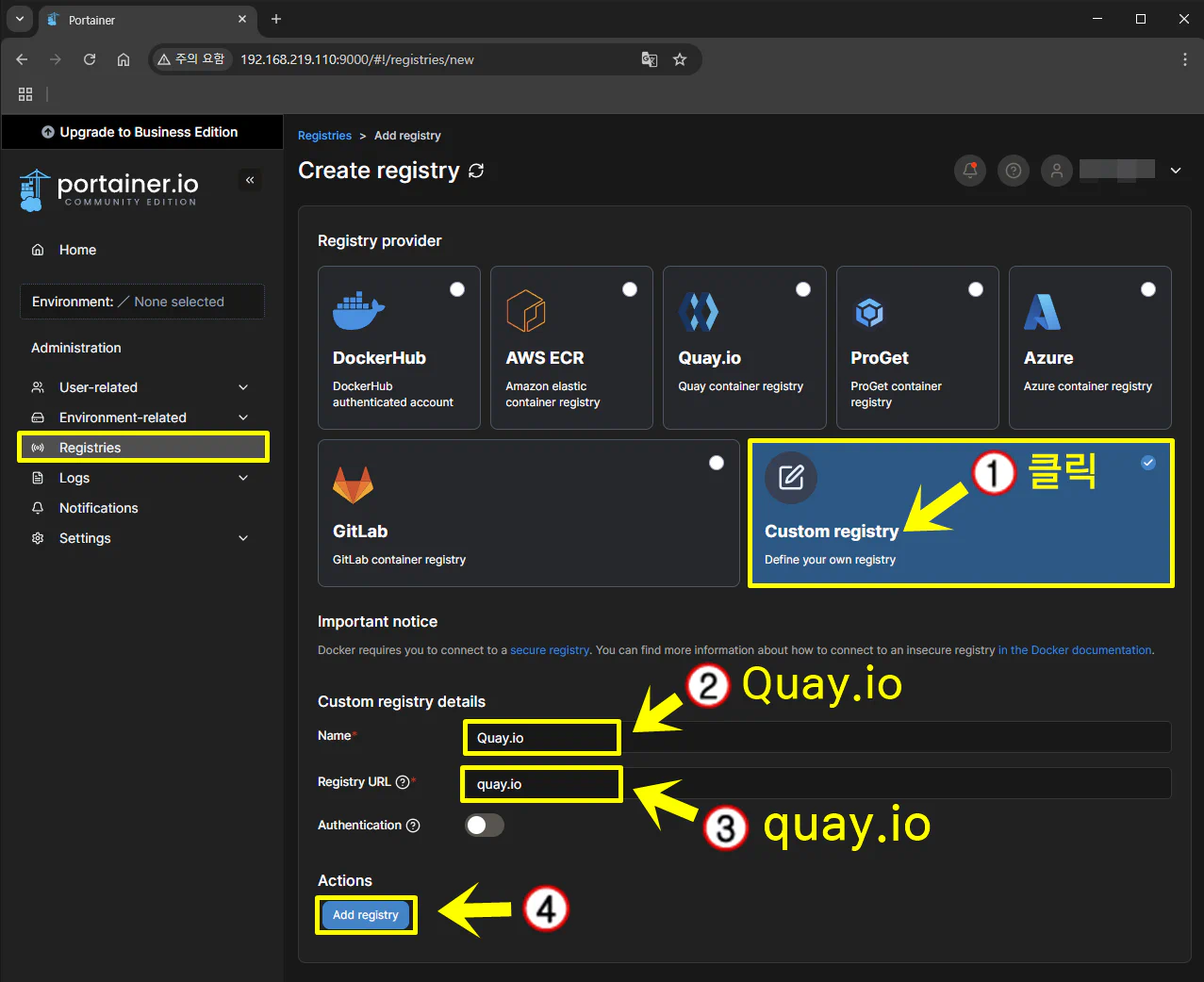Viewport: 1204px width, 982px height.
Task: Select the GitLab provider radio button
Action: click(717, 463)
